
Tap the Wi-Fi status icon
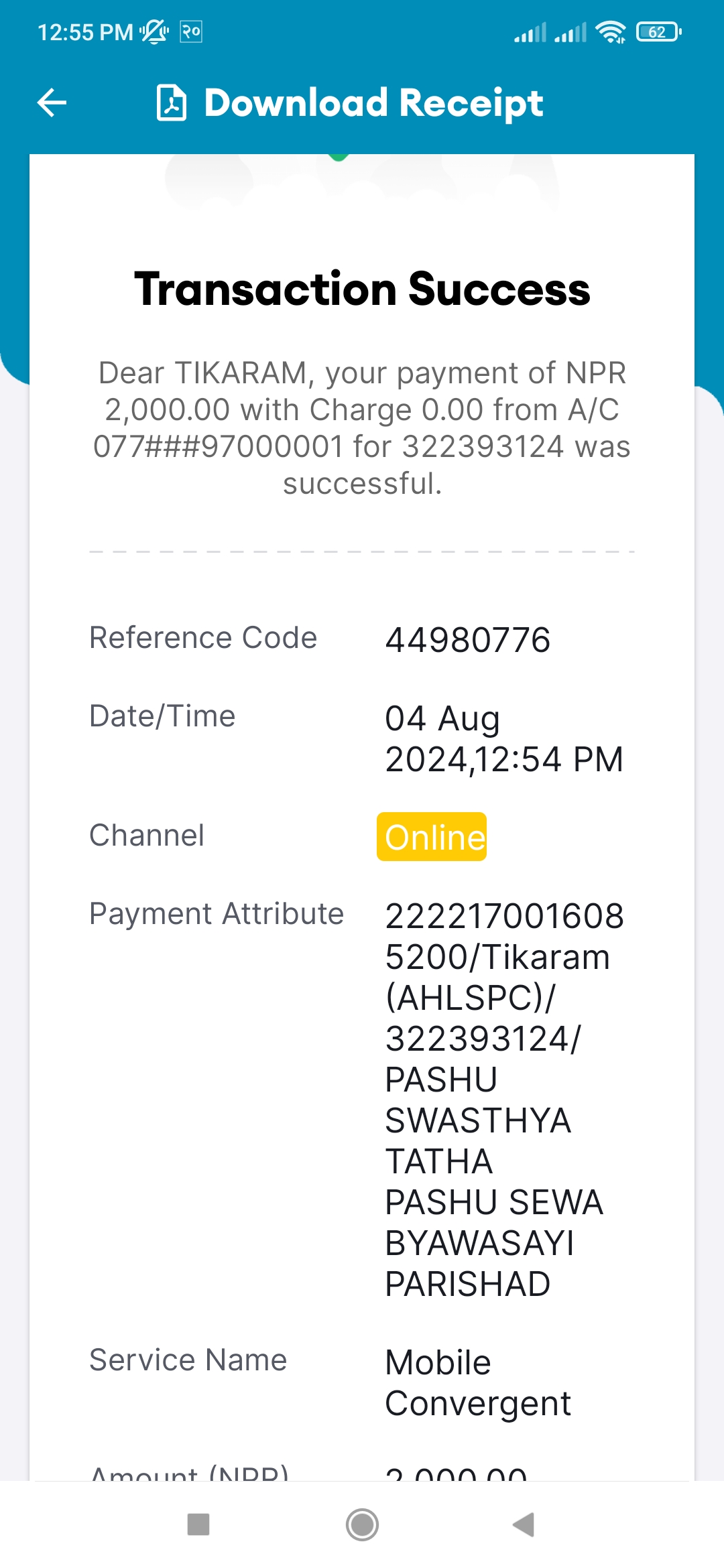(611, 31)
